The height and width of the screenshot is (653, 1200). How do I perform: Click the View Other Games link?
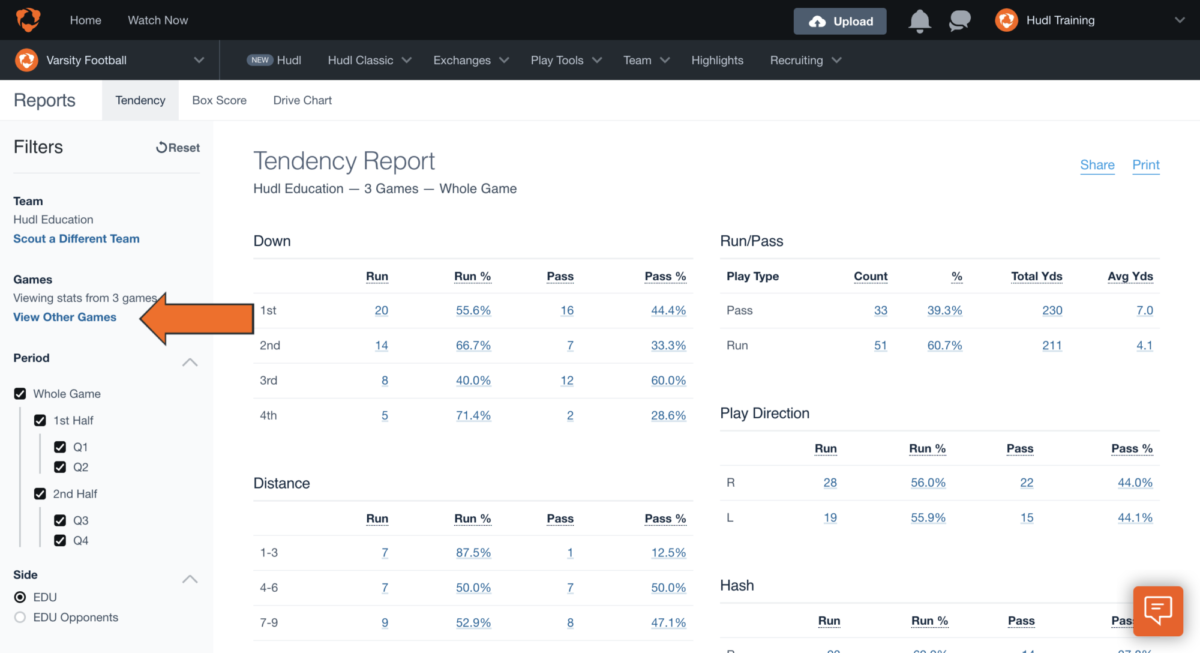pos(65,317)
